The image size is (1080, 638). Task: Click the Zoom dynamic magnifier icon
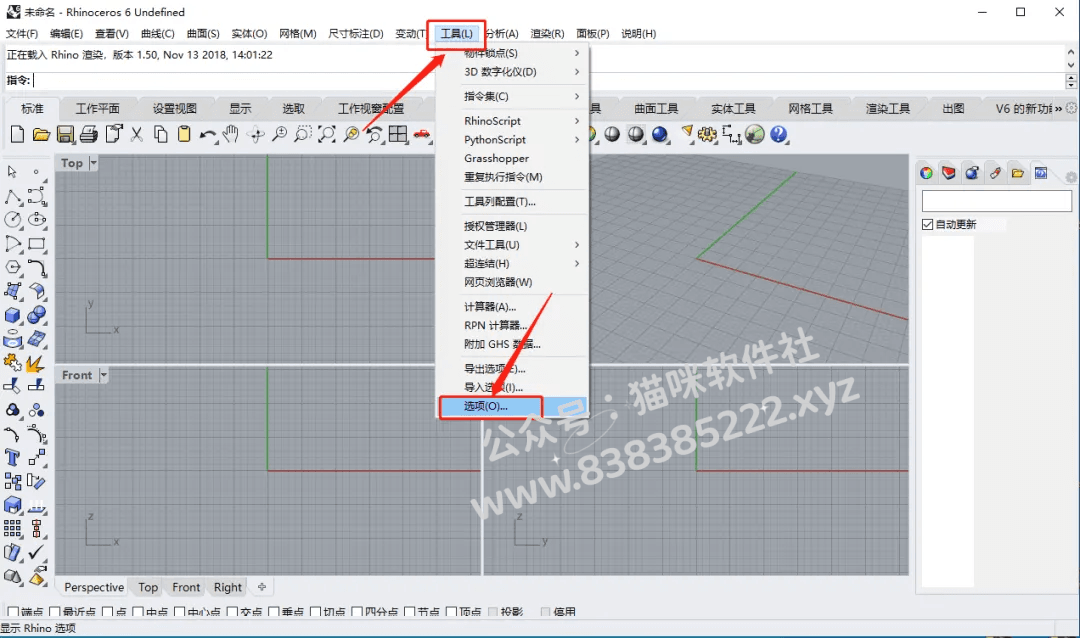click(x=279, y=134)
